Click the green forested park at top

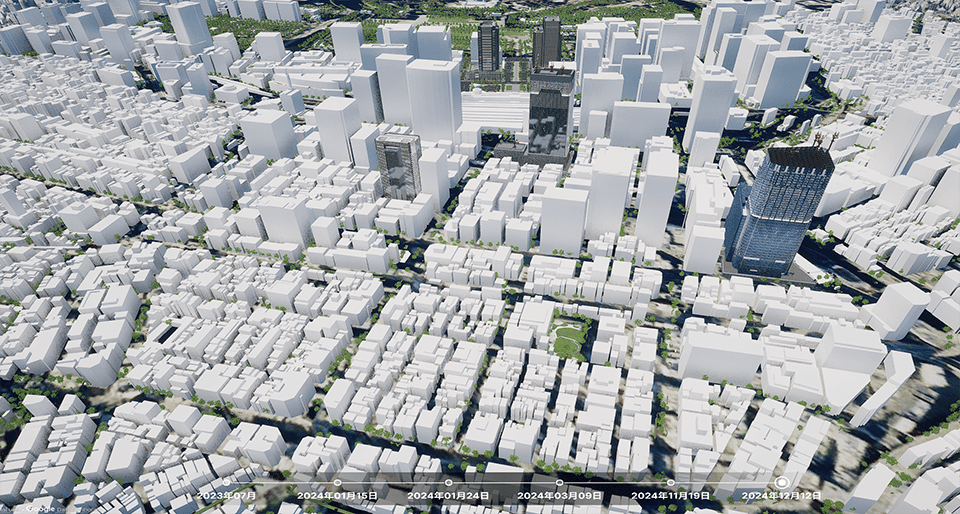[x=600, y=10]
